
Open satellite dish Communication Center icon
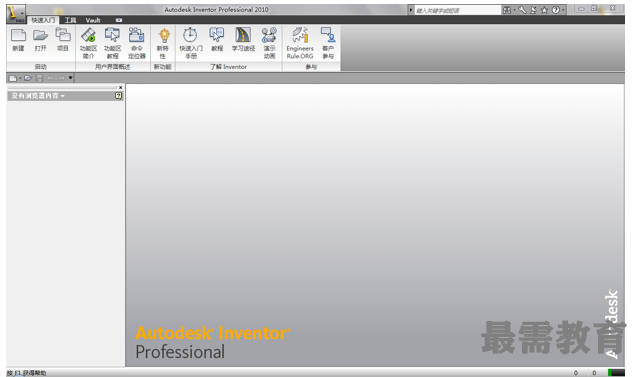(x=533, y=10)
